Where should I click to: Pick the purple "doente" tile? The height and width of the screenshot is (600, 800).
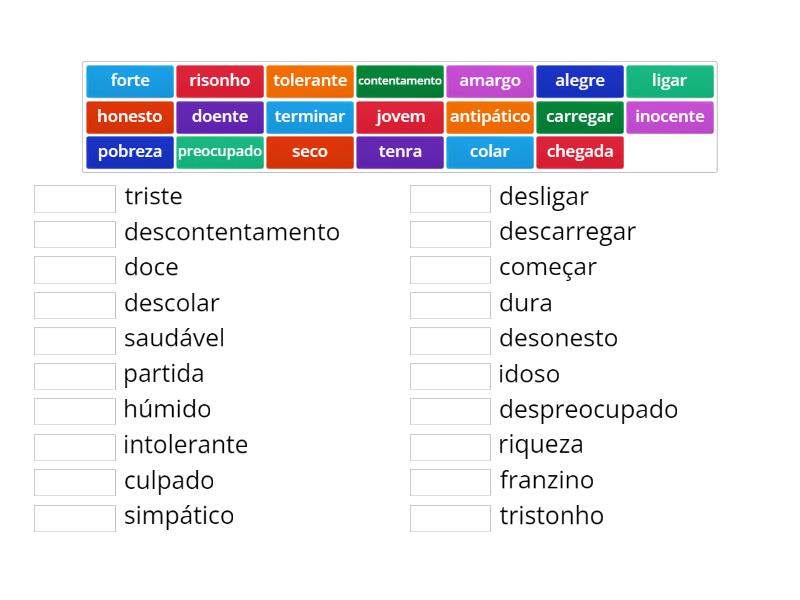(220, 117)
